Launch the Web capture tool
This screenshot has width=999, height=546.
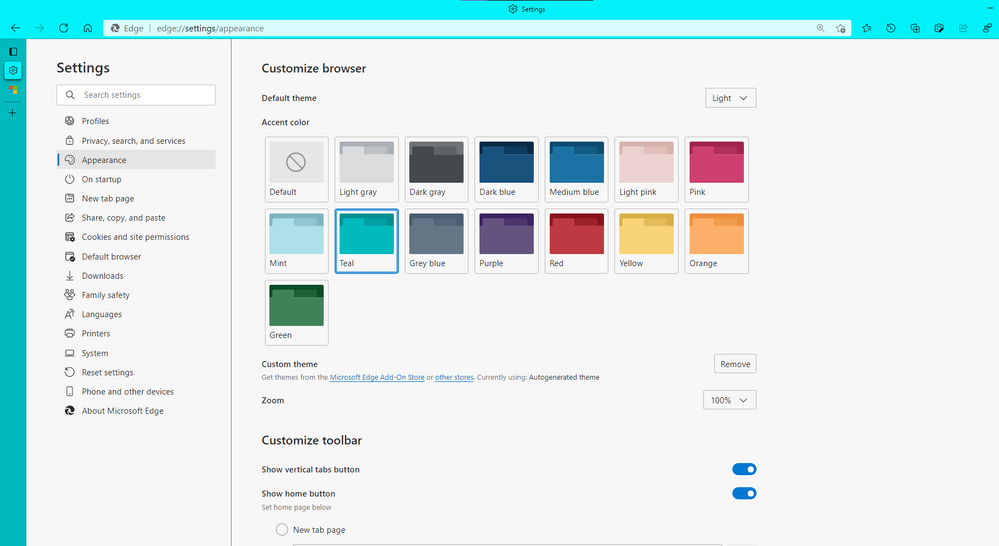(x=939, y=28)
